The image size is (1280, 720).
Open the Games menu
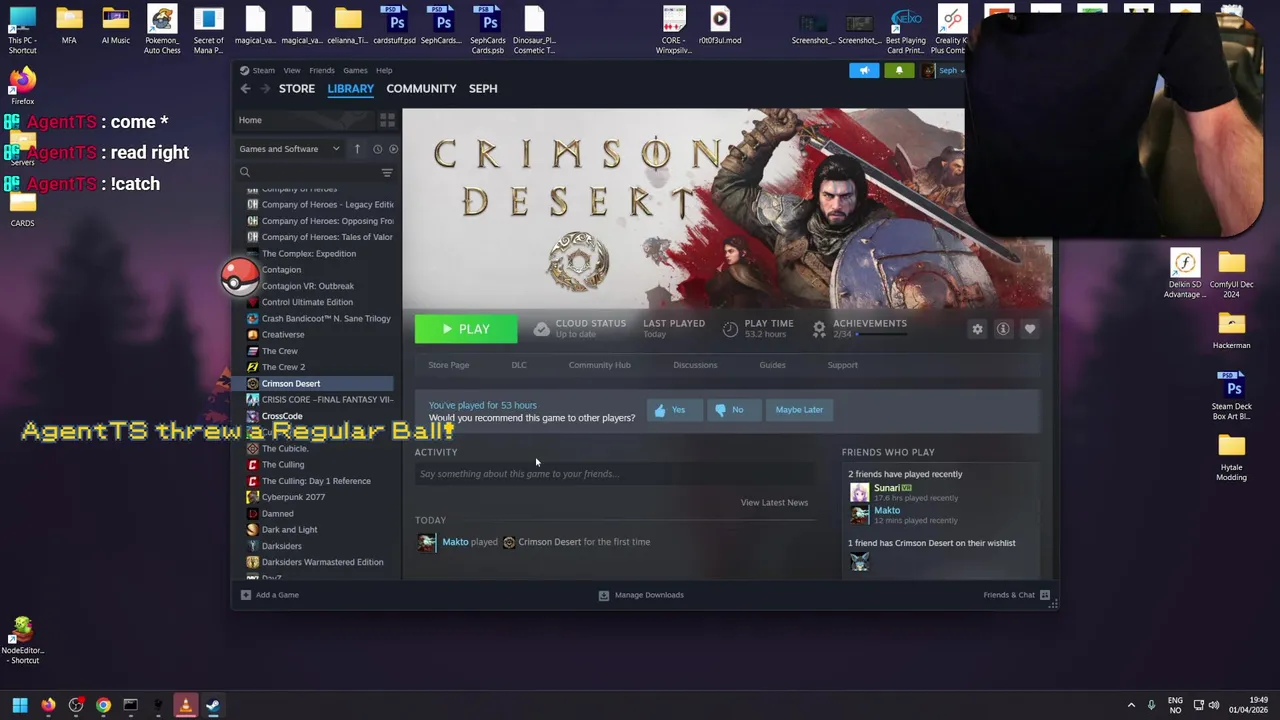355,70
